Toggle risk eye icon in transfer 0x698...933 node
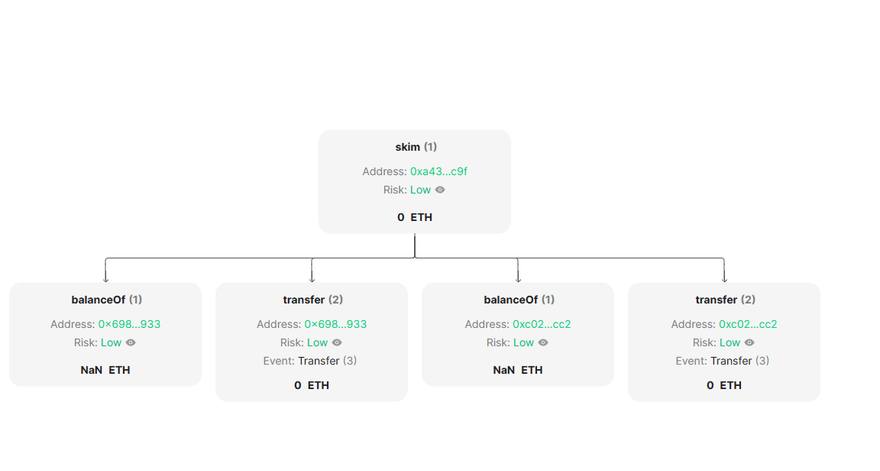The height and width of the screenshot is (471, 880). [337, 343]
